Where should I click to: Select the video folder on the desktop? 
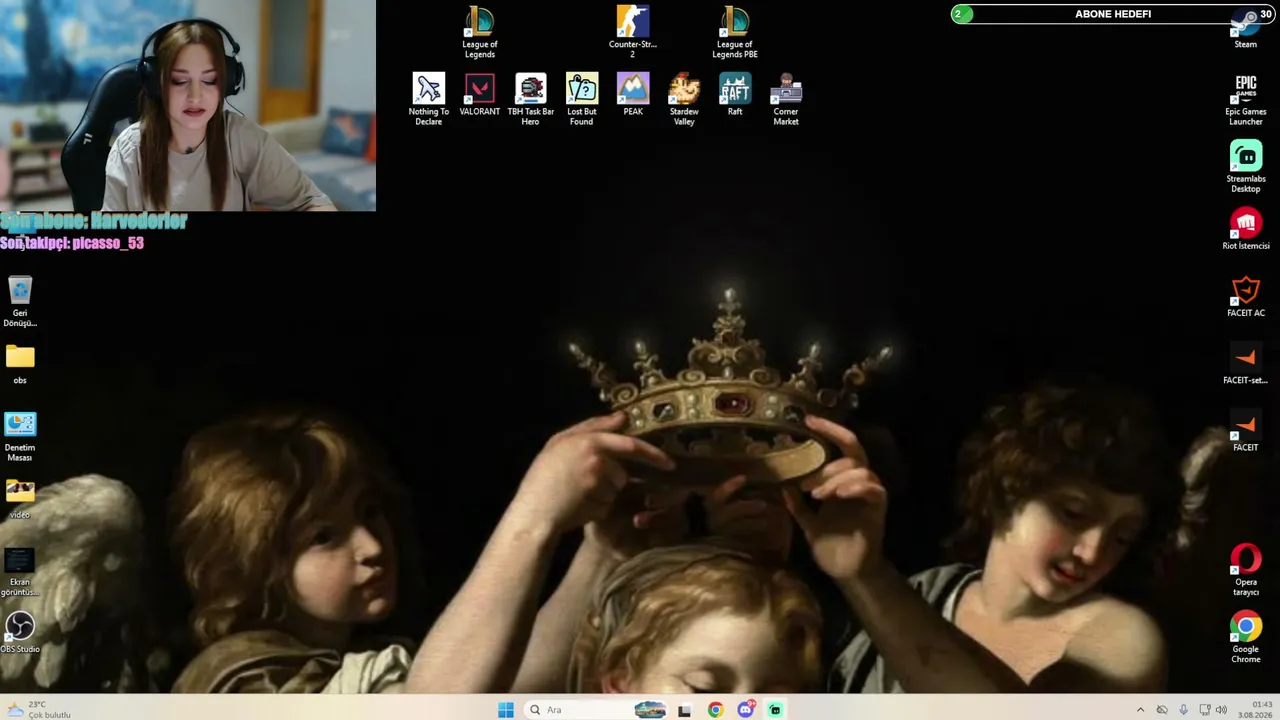click(x=20, y=497)
